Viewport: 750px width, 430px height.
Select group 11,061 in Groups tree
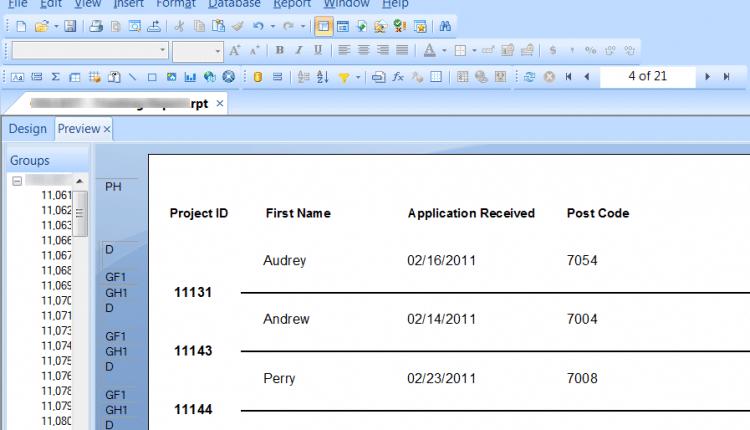tap(56, 195)
